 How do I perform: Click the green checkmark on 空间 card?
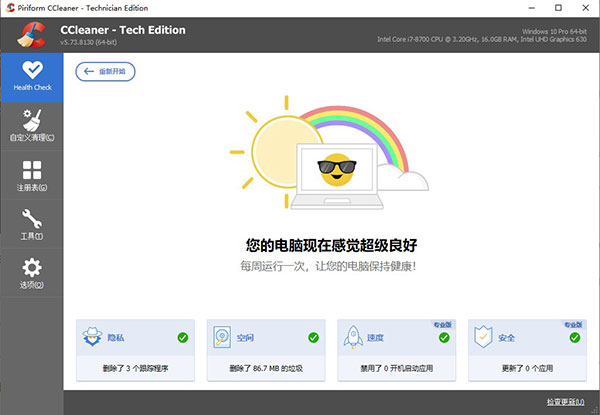(x=313, y=337)
